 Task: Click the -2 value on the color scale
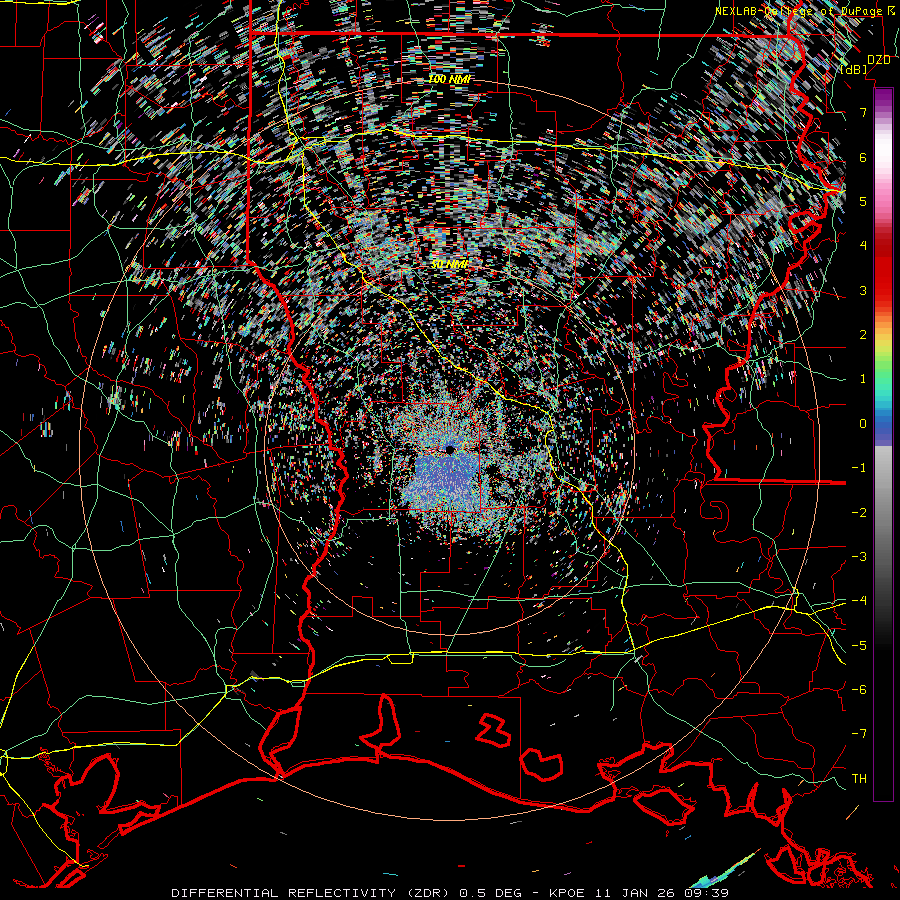[x=859, y=513]
